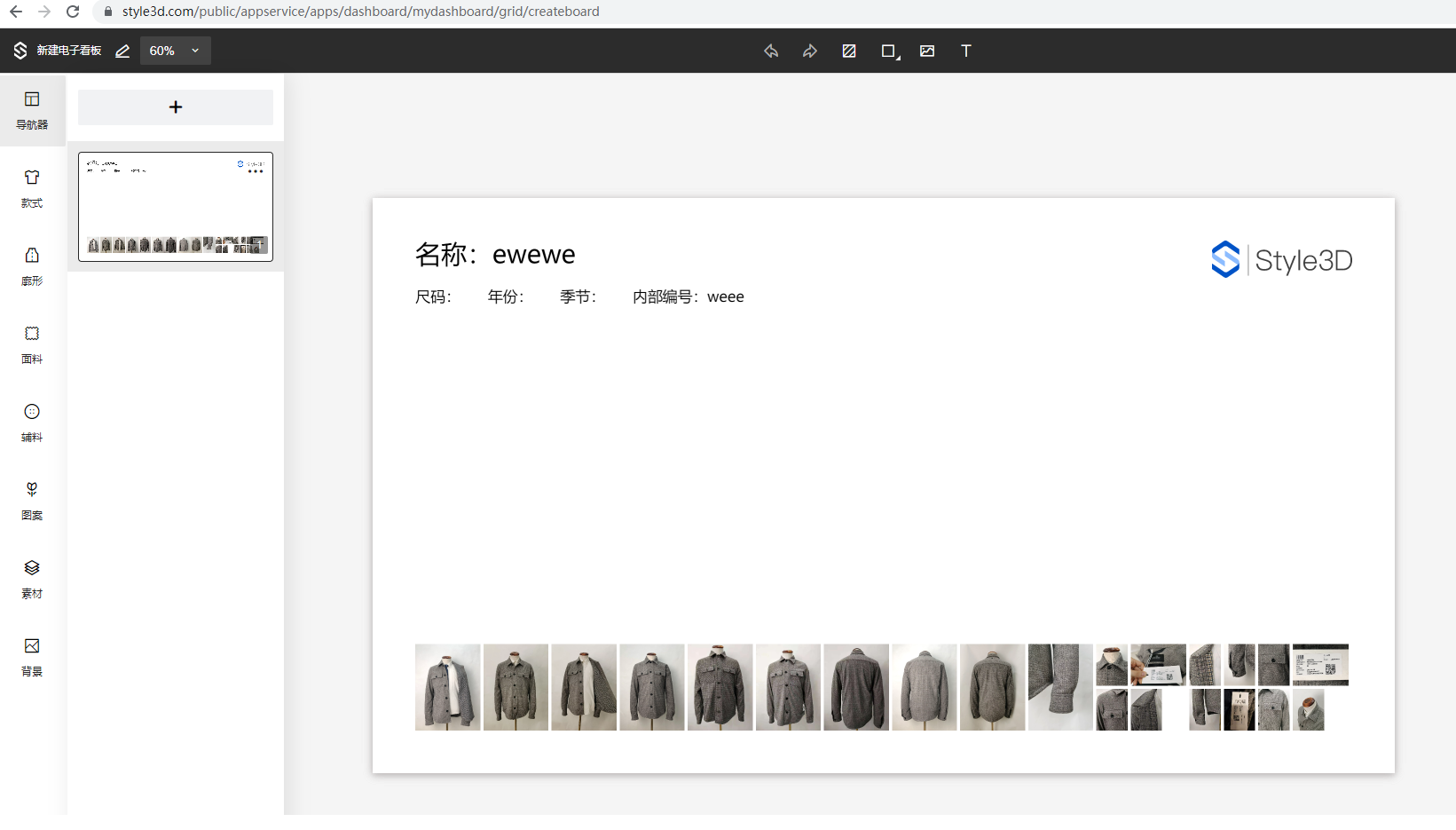The image size is (1456, 830).
Task: Click the undo arrow in the toolbar
Action: coord(771,51)
